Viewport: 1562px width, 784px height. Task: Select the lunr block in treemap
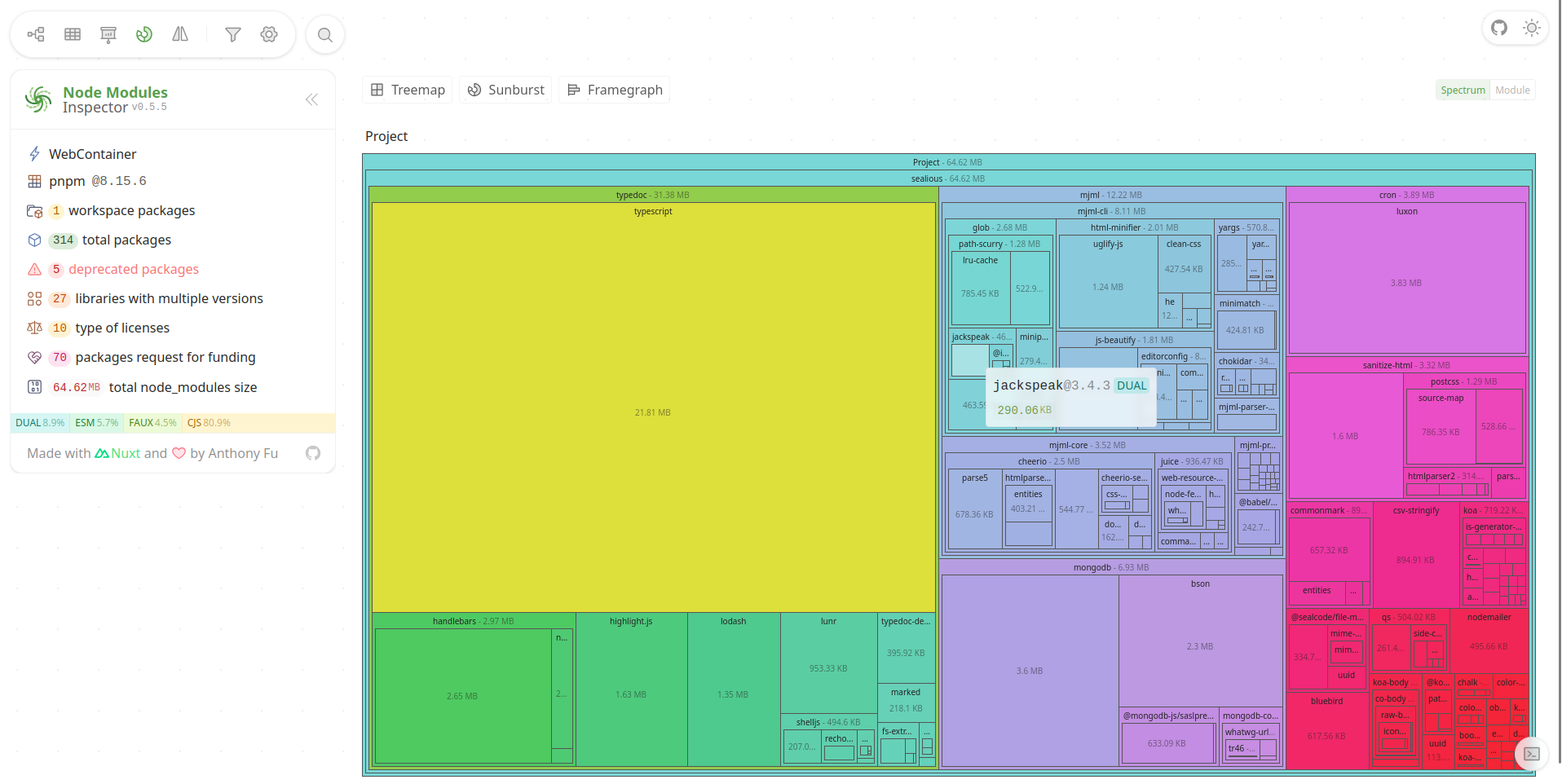828,663
